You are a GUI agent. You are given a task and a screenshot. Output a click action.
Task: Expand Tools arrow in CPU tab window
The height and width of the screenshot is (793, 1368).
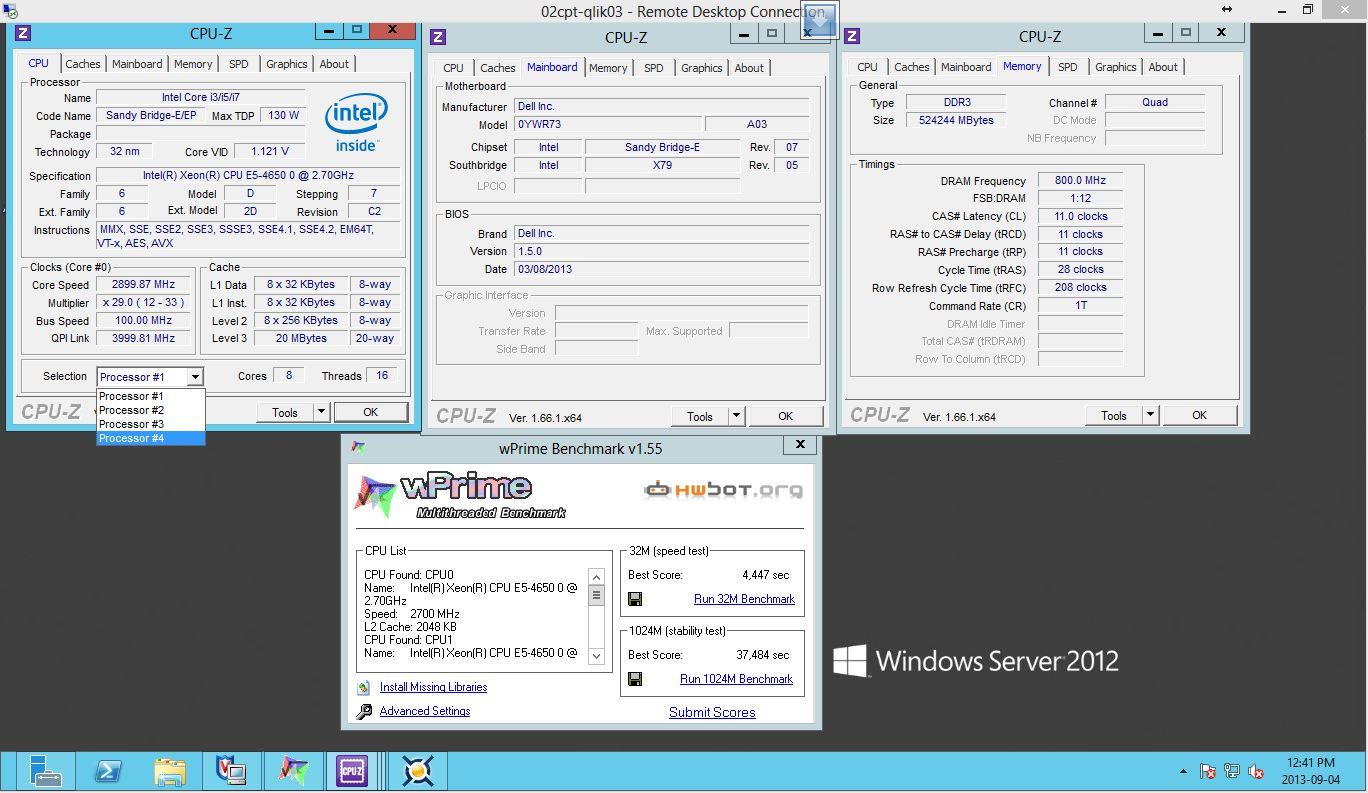321,412
